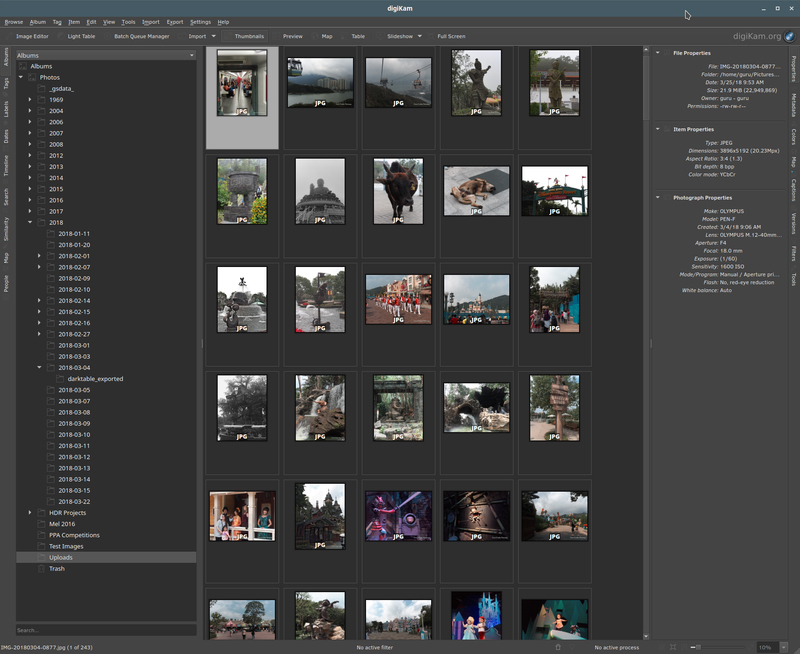Viewport: 800px width, 654px height.
Task: Collapse the Photos collection node
Action: coord(20,77)
